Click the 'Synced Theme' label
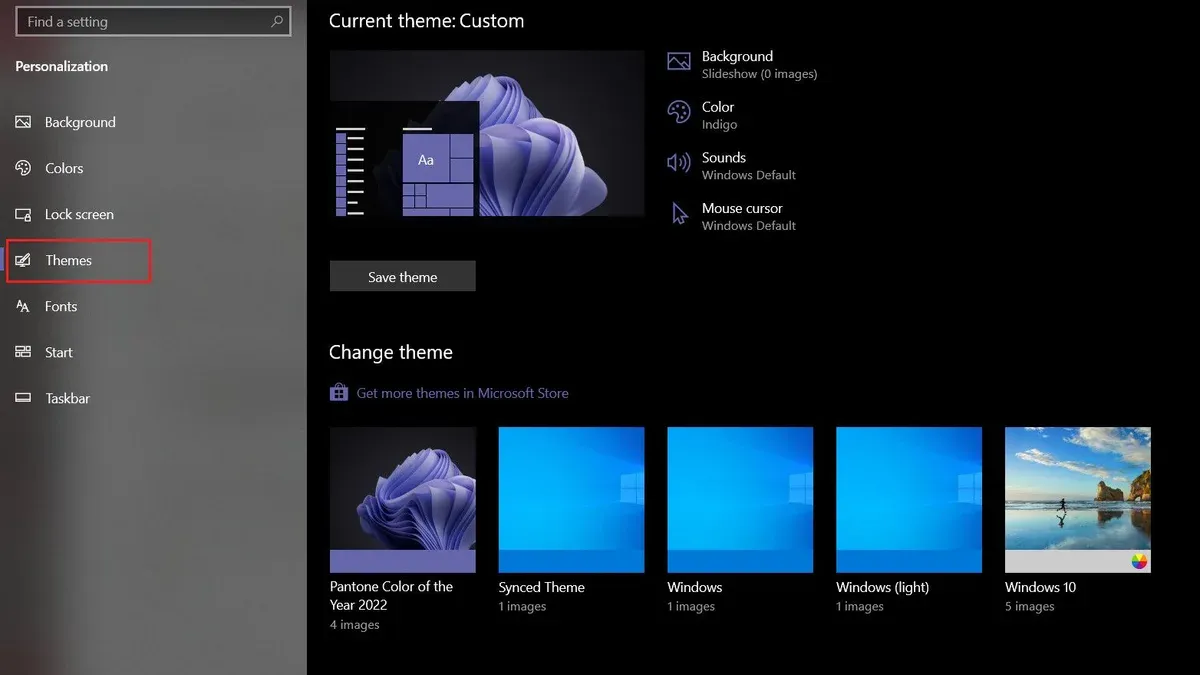Viewport: 1200px width, 675px height. pyautogui.click(x=542, y=587)
